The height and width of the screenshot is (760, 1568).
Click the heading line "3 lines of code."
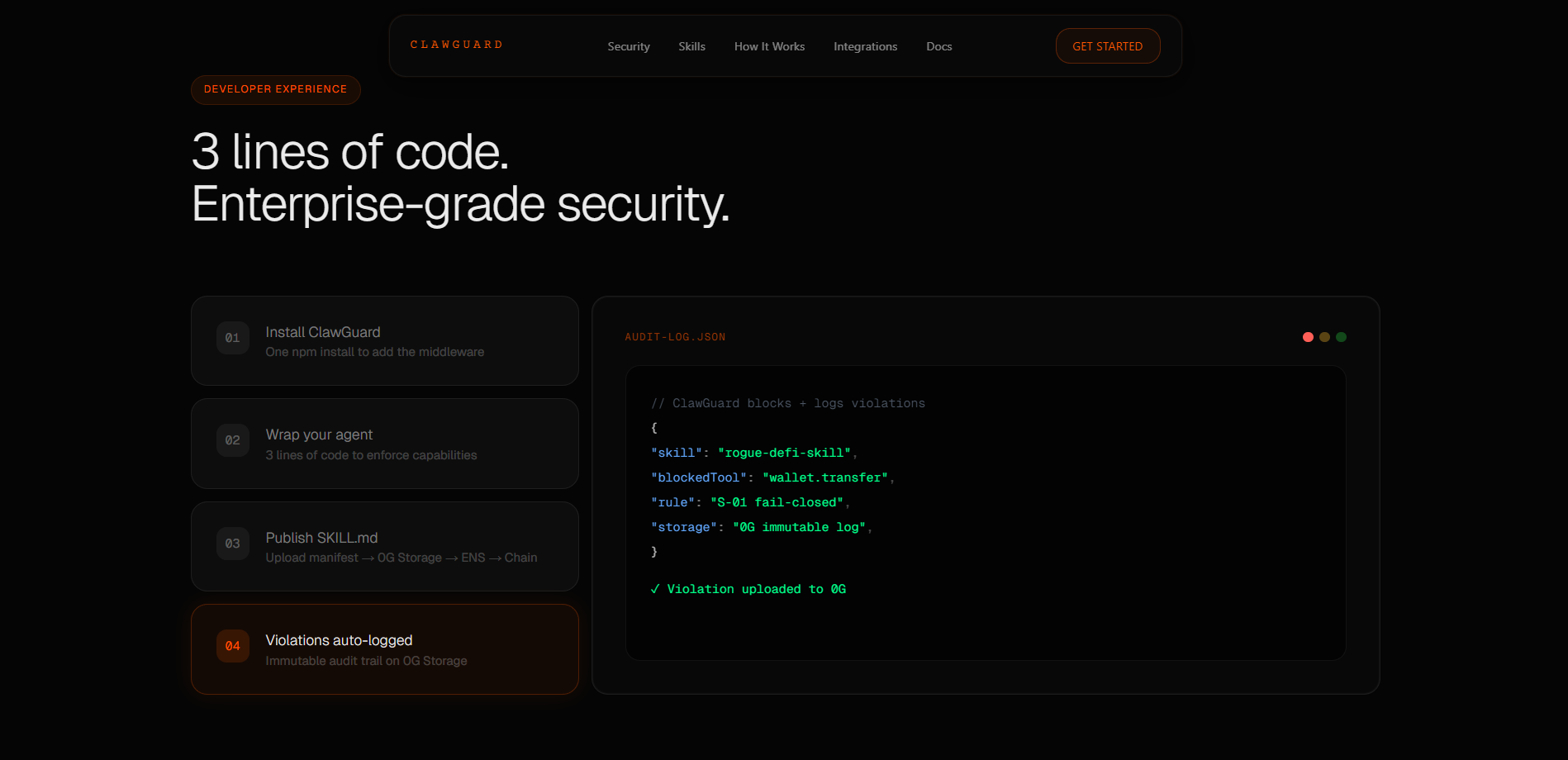point(350,152)
